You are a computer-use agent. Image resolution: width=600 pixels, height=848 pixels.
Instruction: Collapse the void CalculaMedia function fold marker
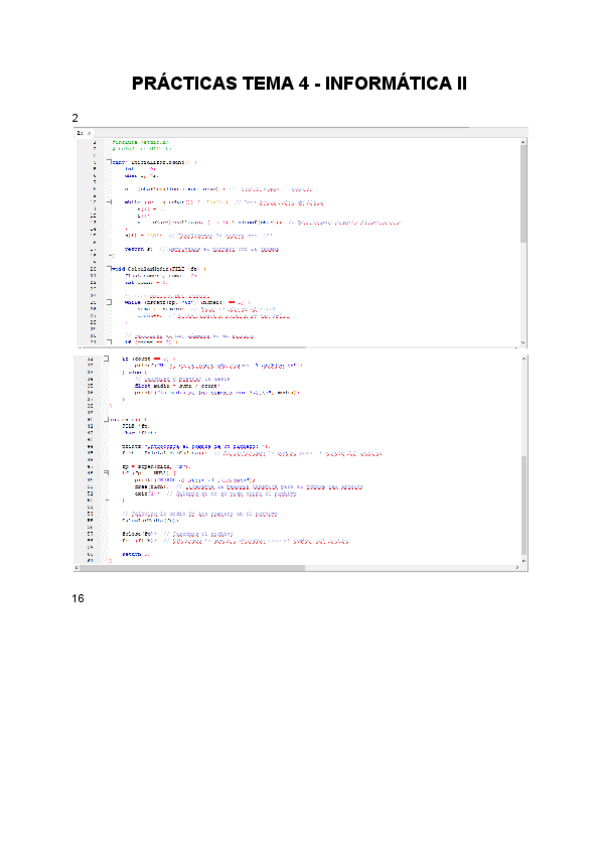coord(107,269)
